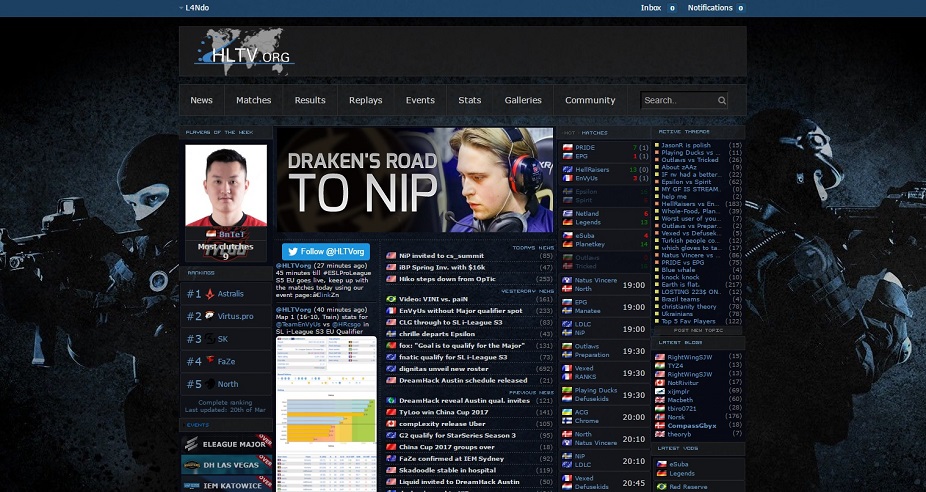Image resolution: width=926 pixels, height=492 pixels.
Task: Click the ELEAGUE Major event logo
Action: point(191,444)
